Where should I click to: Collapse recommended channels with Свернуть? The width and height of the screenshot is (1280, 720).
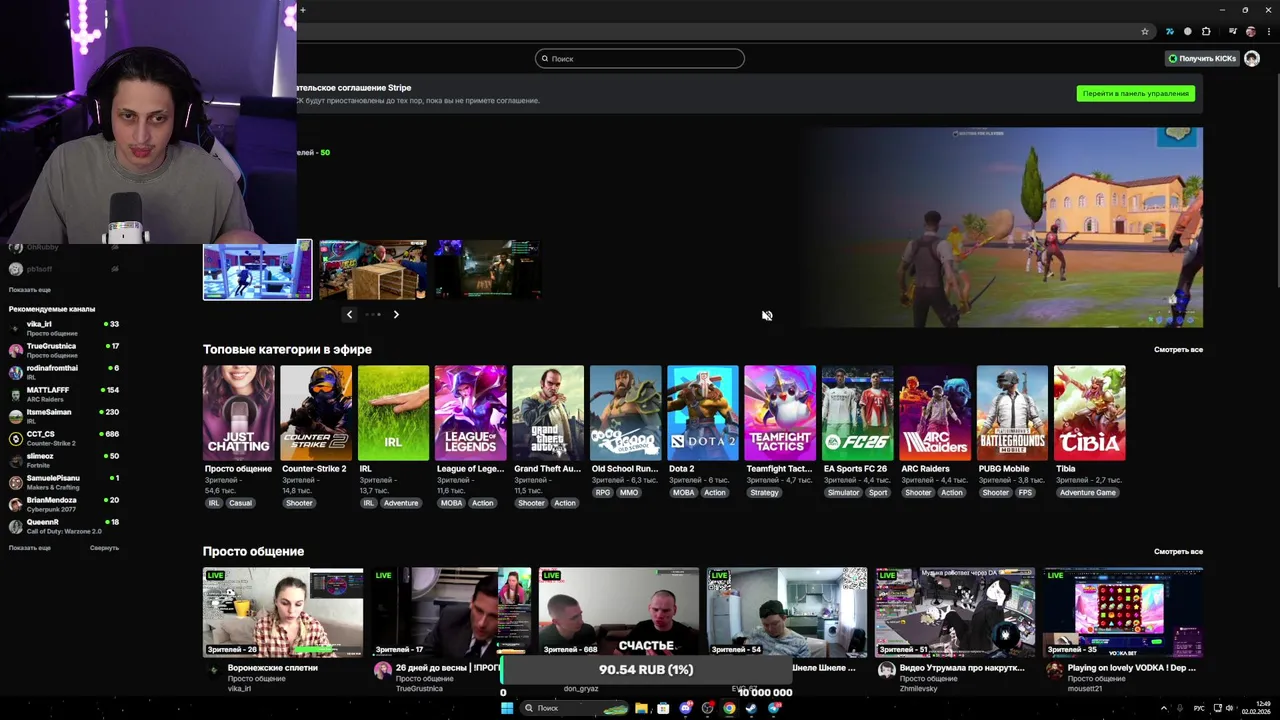point(104,548)
